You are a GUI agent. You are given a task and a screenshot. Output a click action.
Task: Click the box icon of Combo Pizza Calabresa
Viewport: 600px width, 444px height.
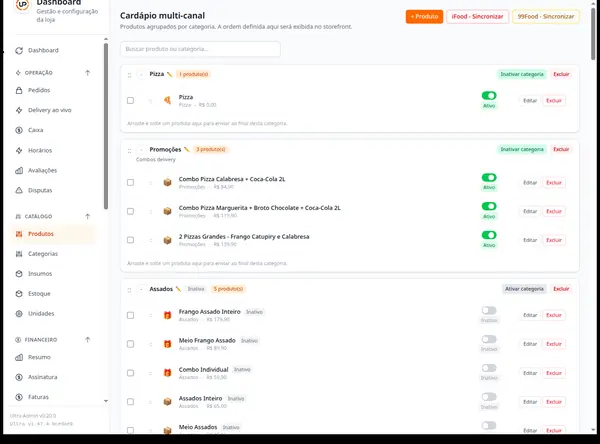pos(167,183)
